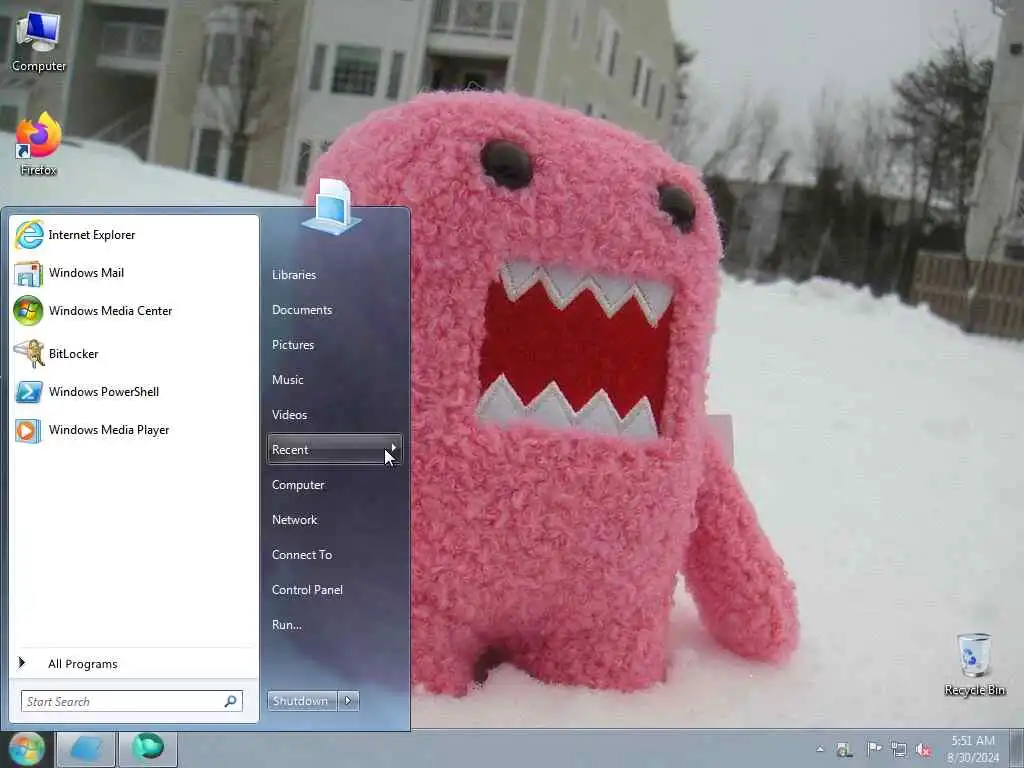Expand All Programs list
The height and width of the screenshot is (768, 1024).
pyautogui.click(x=134, y=664)
